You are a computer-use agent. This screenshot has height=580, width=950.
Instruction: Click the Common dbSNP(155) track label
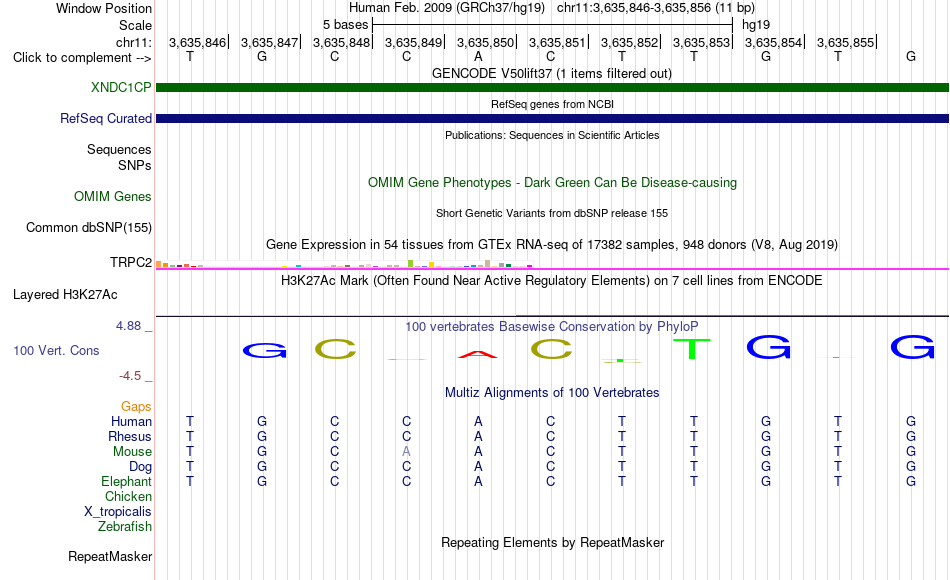(88, 227)
